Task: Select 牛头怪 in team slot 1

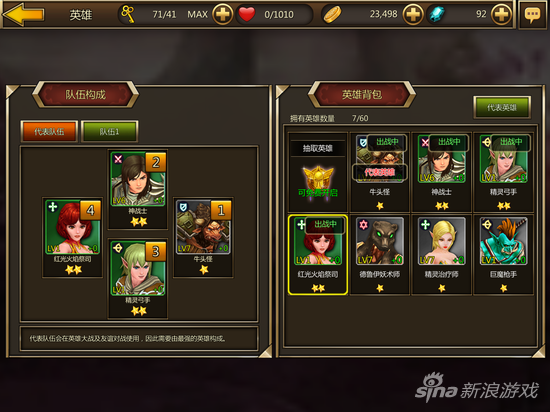Action: pos(203,237)
